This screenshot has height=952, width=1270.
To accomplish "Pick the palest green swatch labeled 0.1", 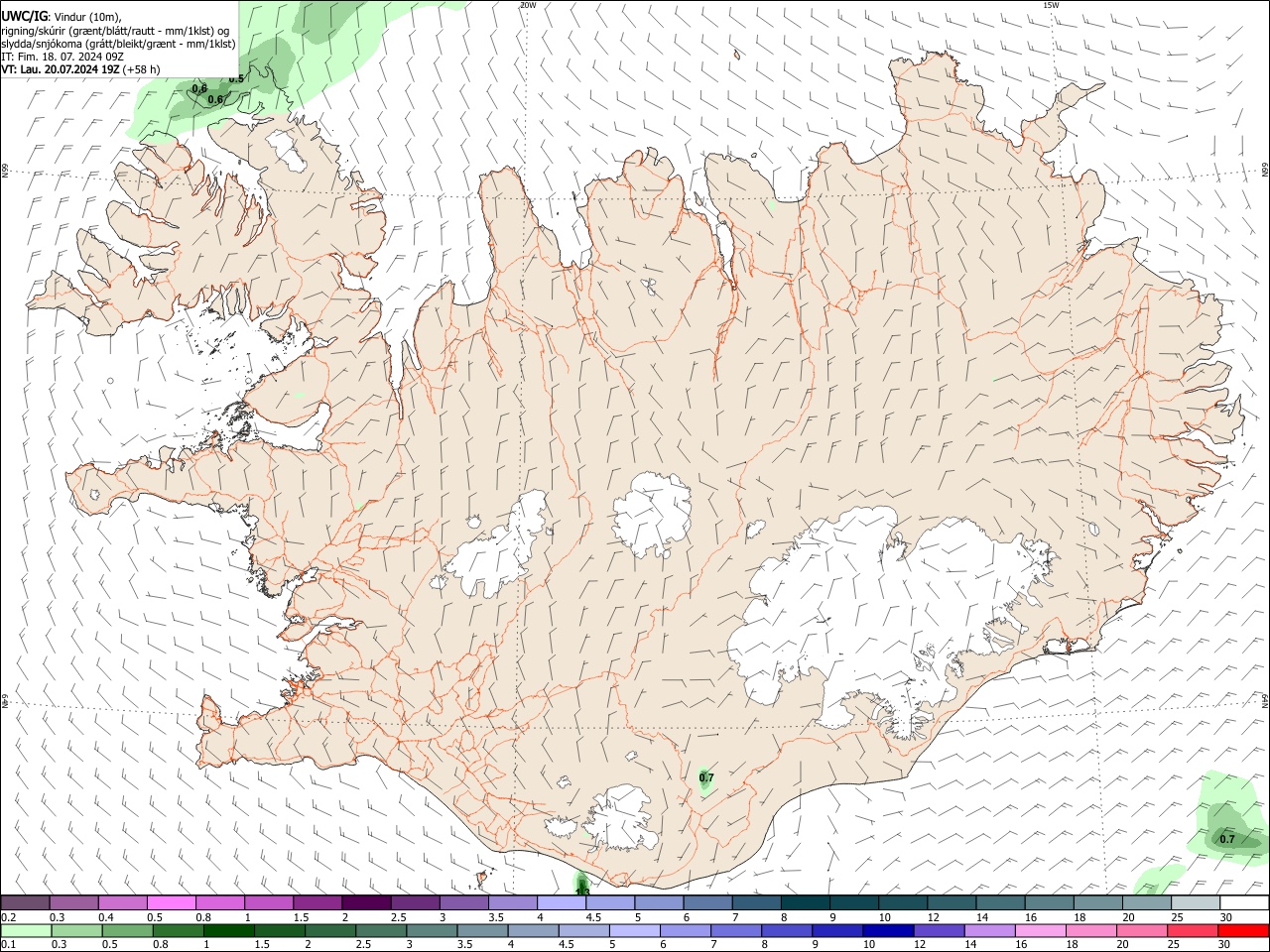I will pos(25,930).
